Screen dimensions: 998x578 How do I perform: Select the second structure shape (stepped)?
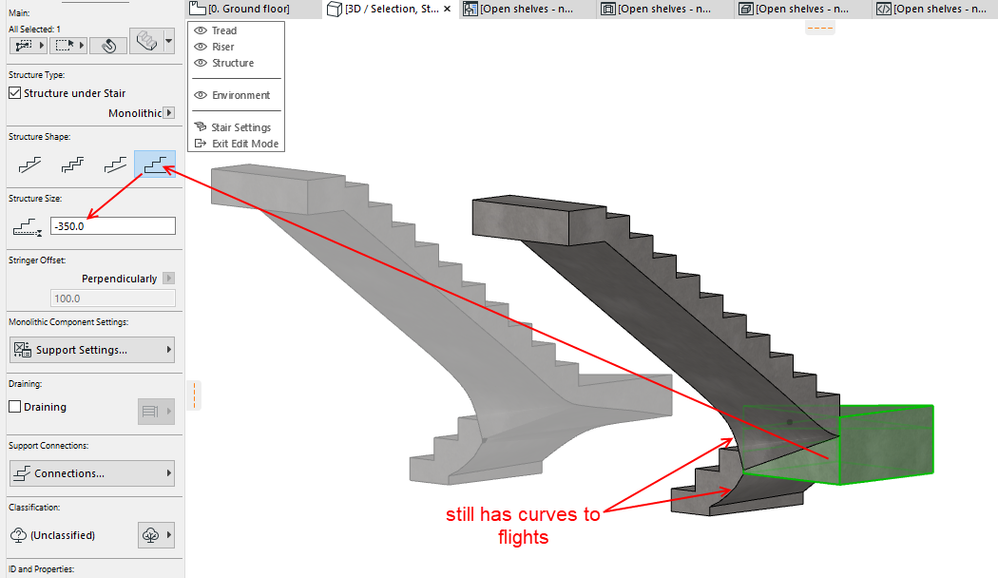point(72,165)
